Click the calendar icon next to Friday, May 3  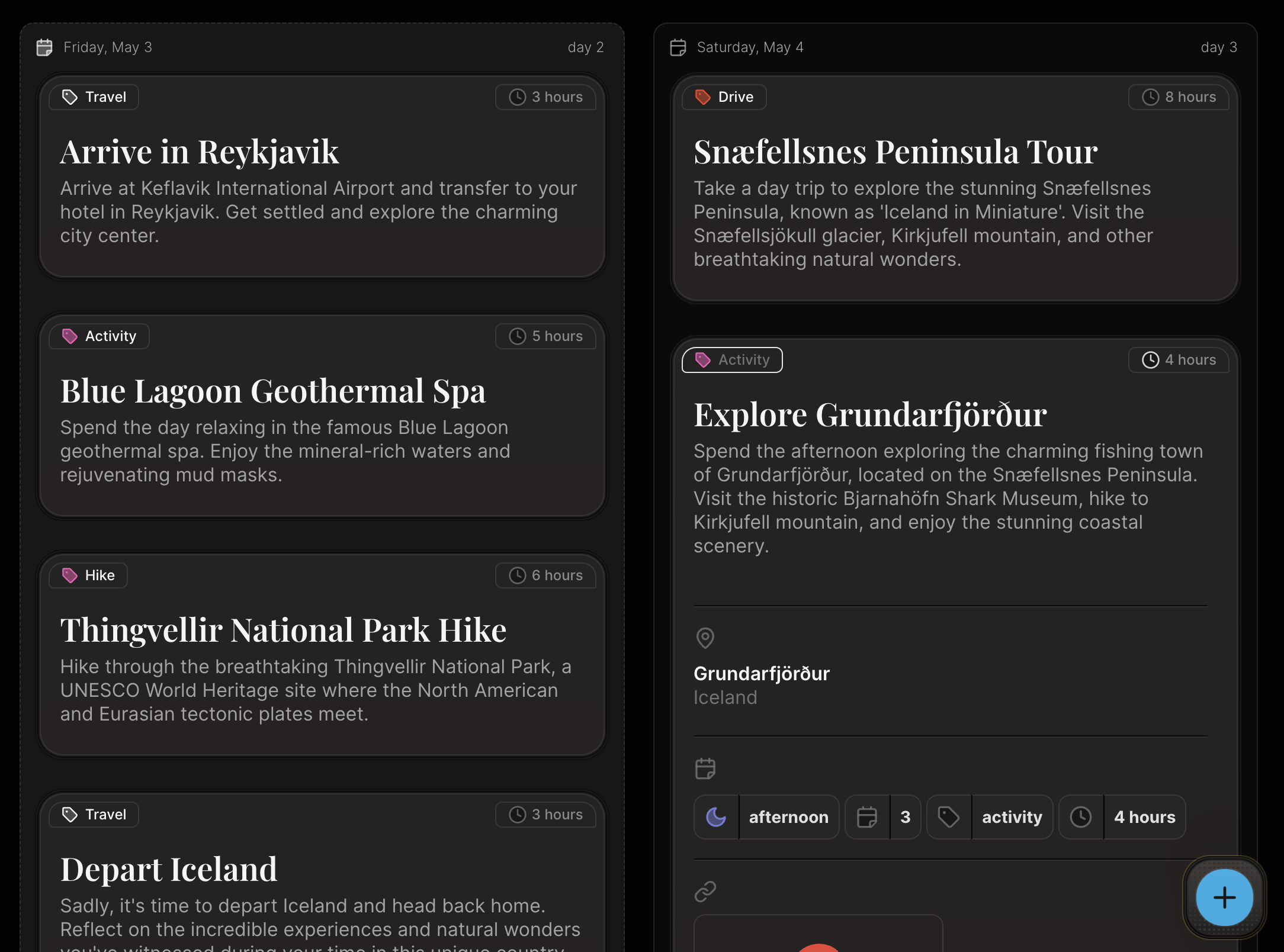(x=44, y=47)
